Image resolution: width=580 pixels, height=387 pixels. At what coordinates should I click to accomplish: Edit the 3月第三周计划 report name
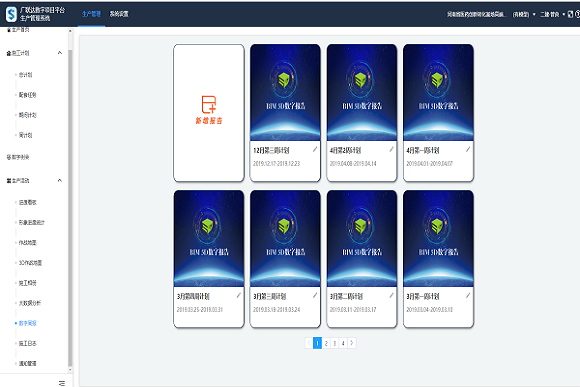tap(315, 295)
